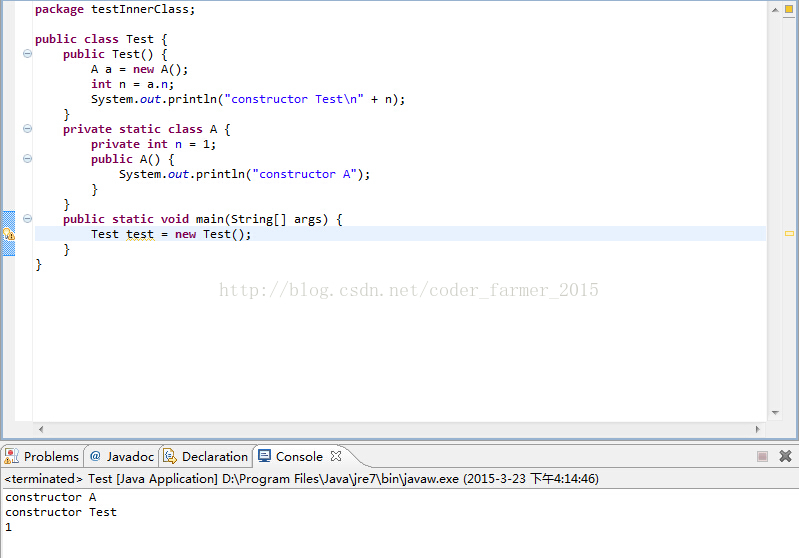Image resolution: width=799 pixels, height=558 pixels.
Task: Switch to the Declaration tab
Action: pos(206,456)
